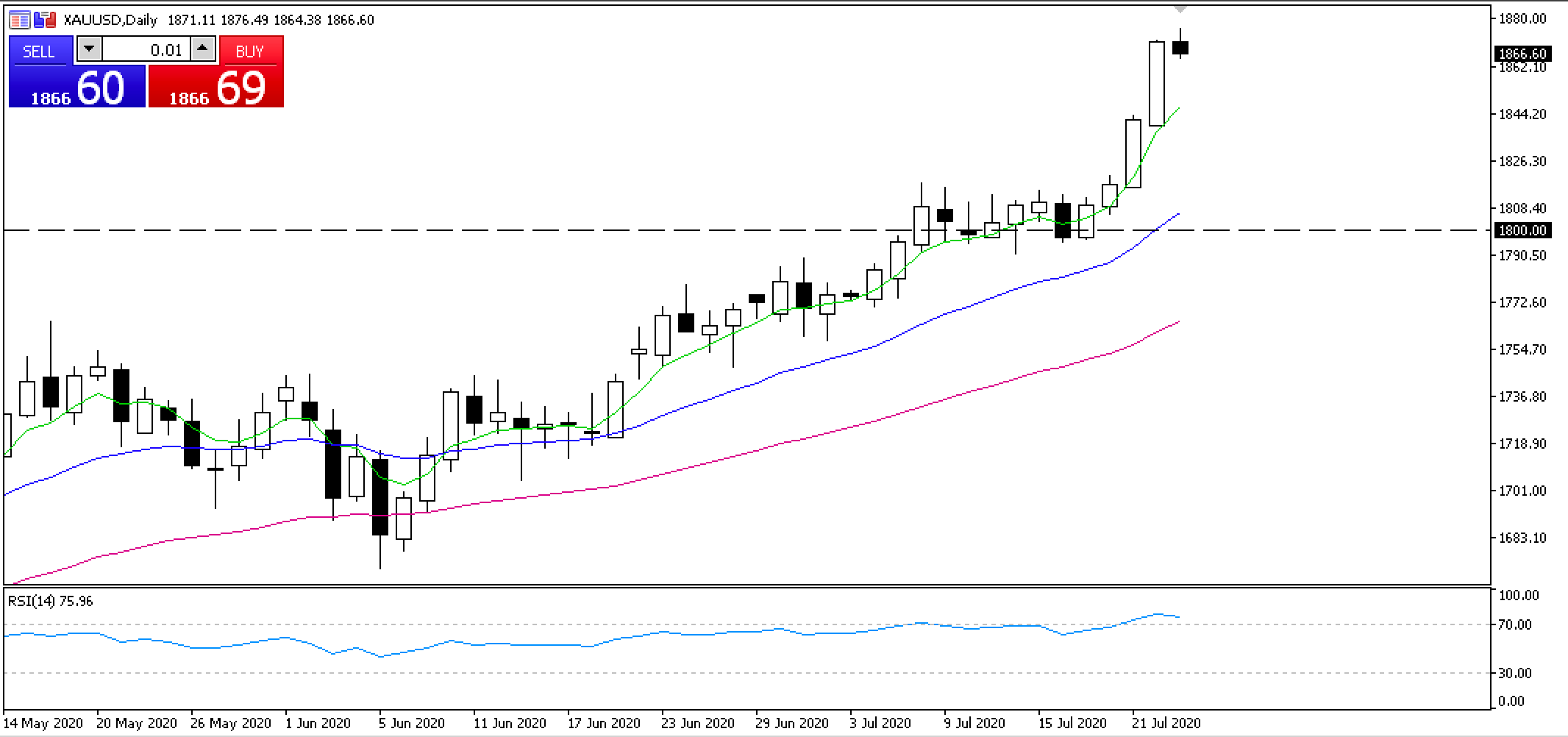
Task: Click the RSI(14) 75.96 indicator label
Action: (51, 601)
